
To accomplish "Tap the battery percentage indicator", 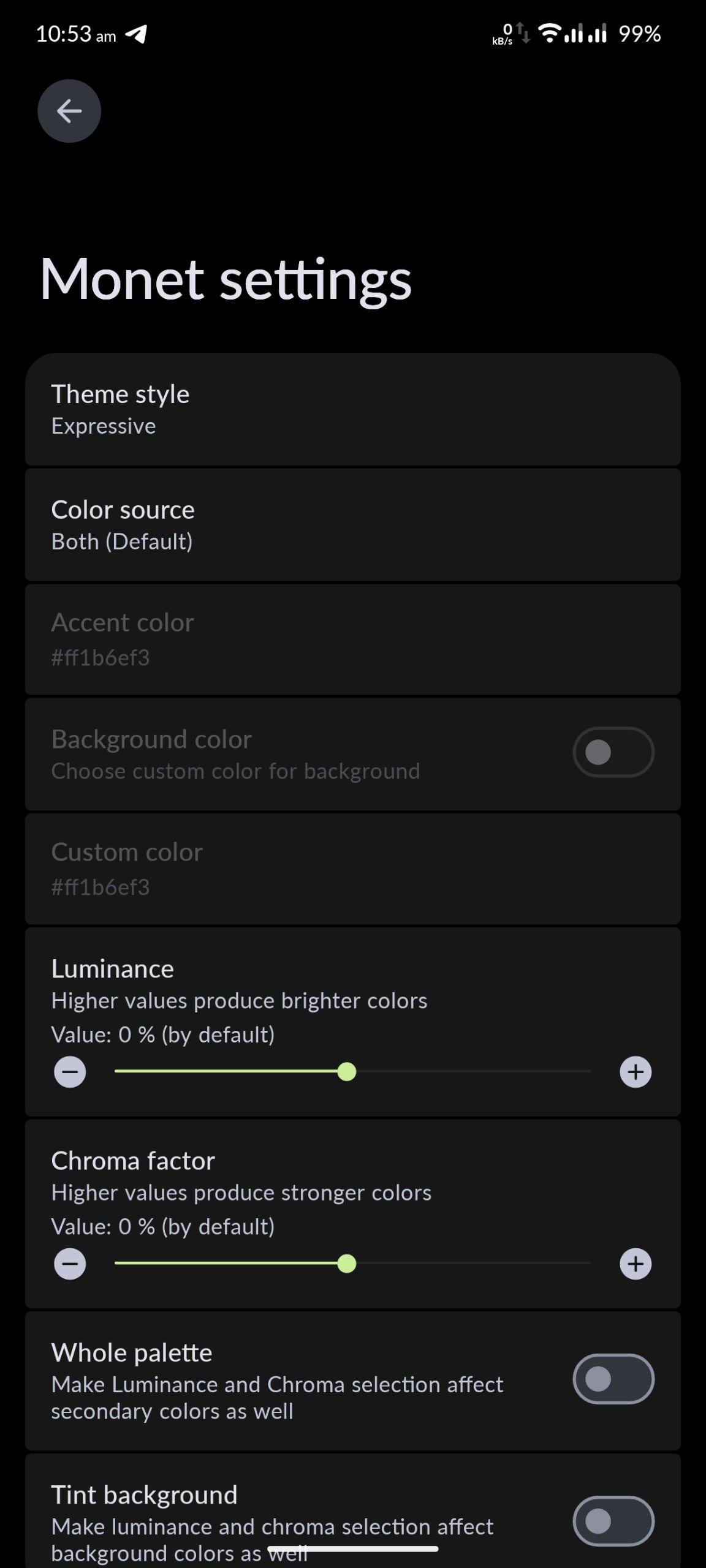I will point(639,34).
